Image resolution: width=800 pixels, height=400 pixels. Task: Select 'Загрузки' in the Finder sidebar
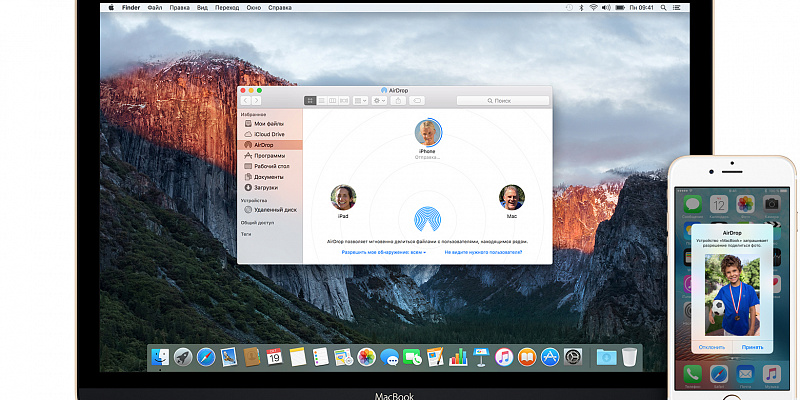point(265,187)
